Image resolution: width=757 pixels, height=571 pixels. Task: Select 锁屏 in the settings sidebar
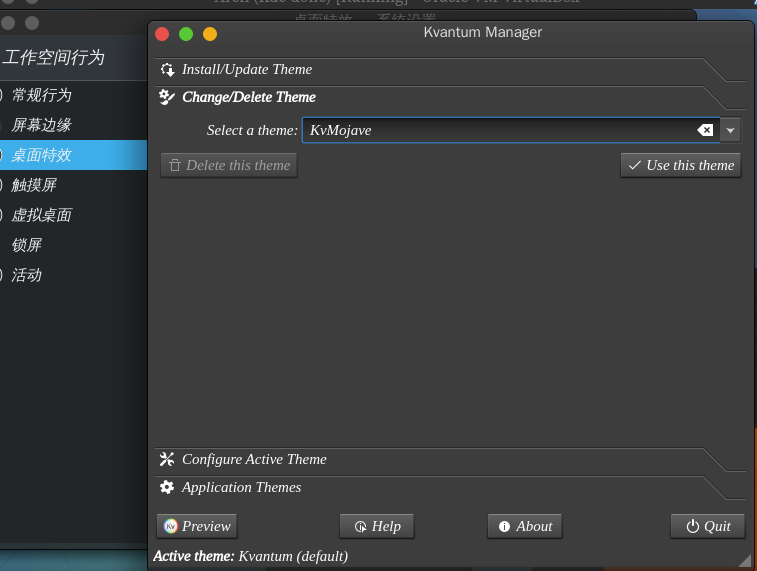[x=73, y=245]
